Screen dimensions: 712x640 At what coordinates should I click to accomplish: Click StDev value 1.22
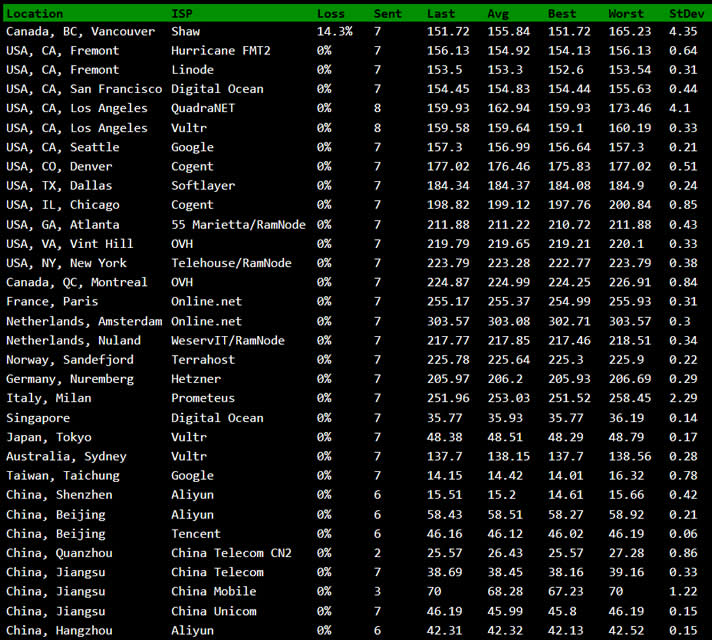pos(683,591)
